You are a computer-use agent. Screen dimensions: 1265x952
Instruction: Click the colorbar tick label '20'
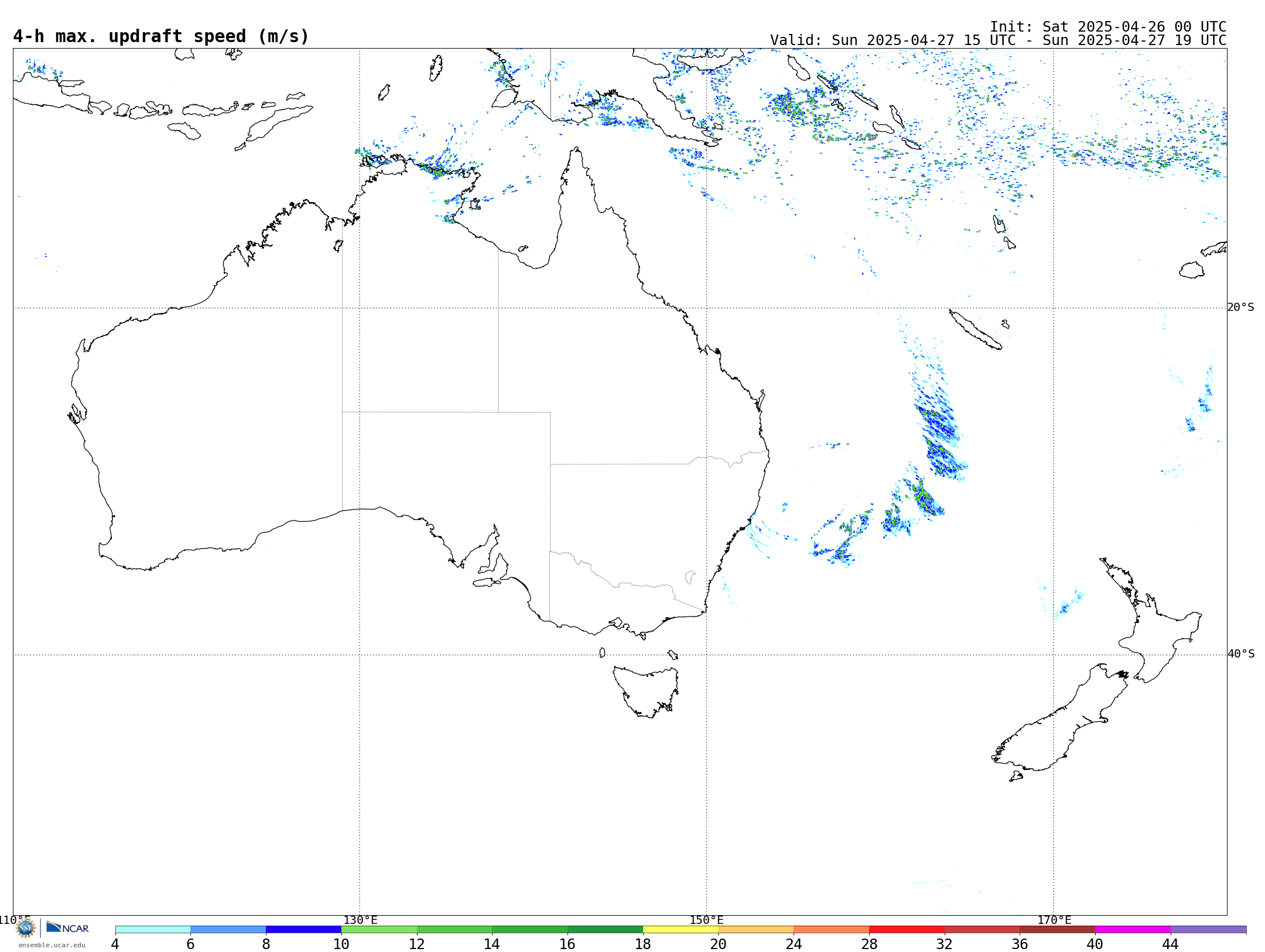coord(719,944)
